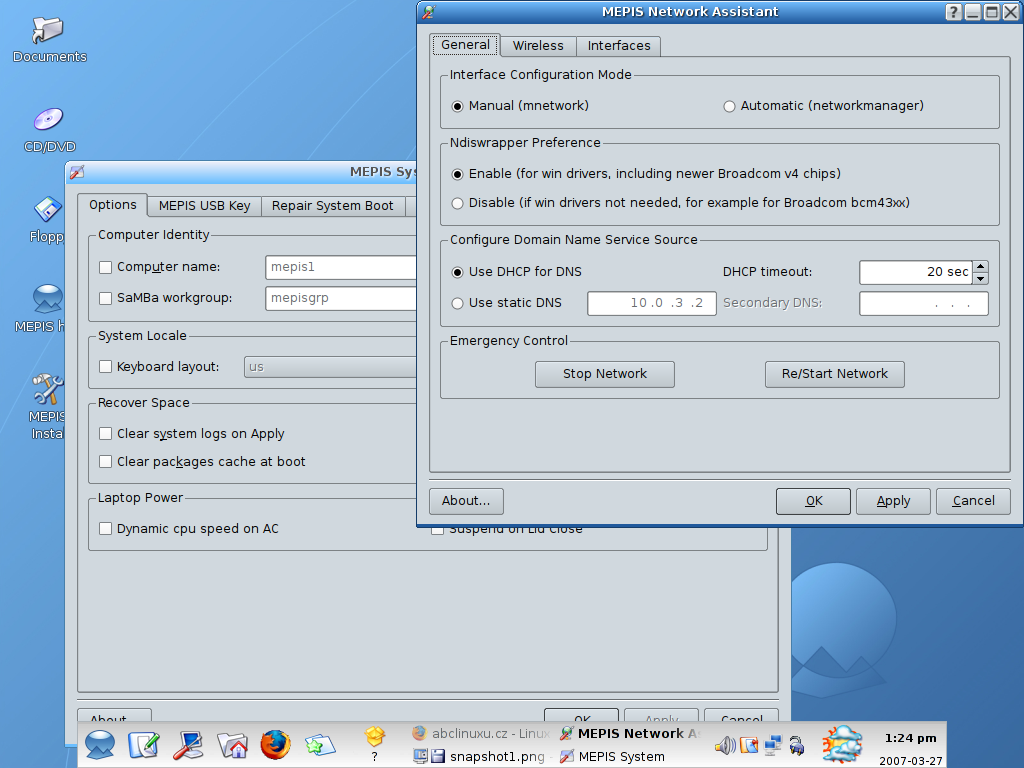
Task: Switch to MEPIS System taskbar entry
Action: pyautogui.click(x=613, y=756)
